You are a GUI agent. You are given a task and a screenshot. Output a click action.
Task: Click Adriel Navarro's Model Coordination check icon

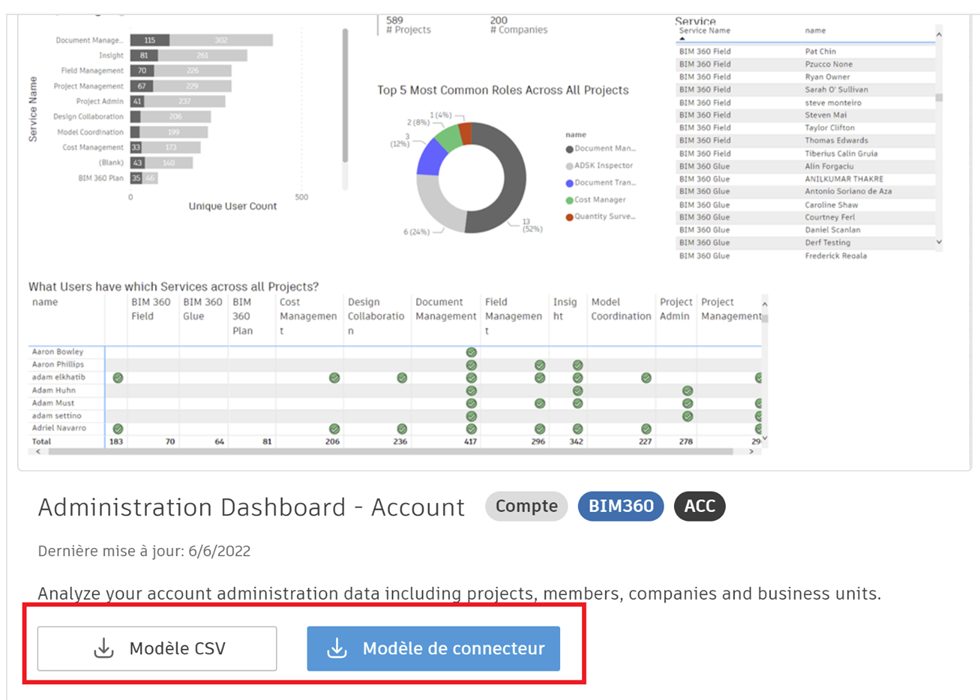point(646,429)
